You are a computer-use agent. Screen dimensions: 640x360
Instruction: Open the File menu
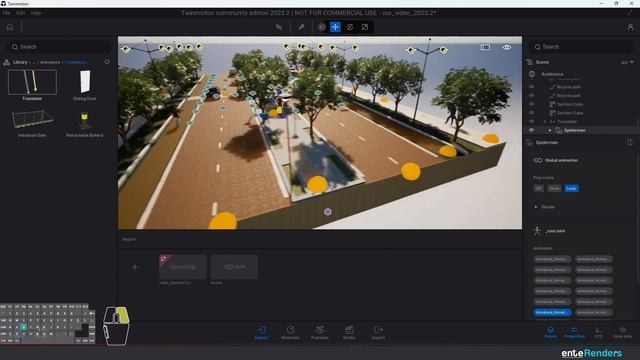click(6, 13)
